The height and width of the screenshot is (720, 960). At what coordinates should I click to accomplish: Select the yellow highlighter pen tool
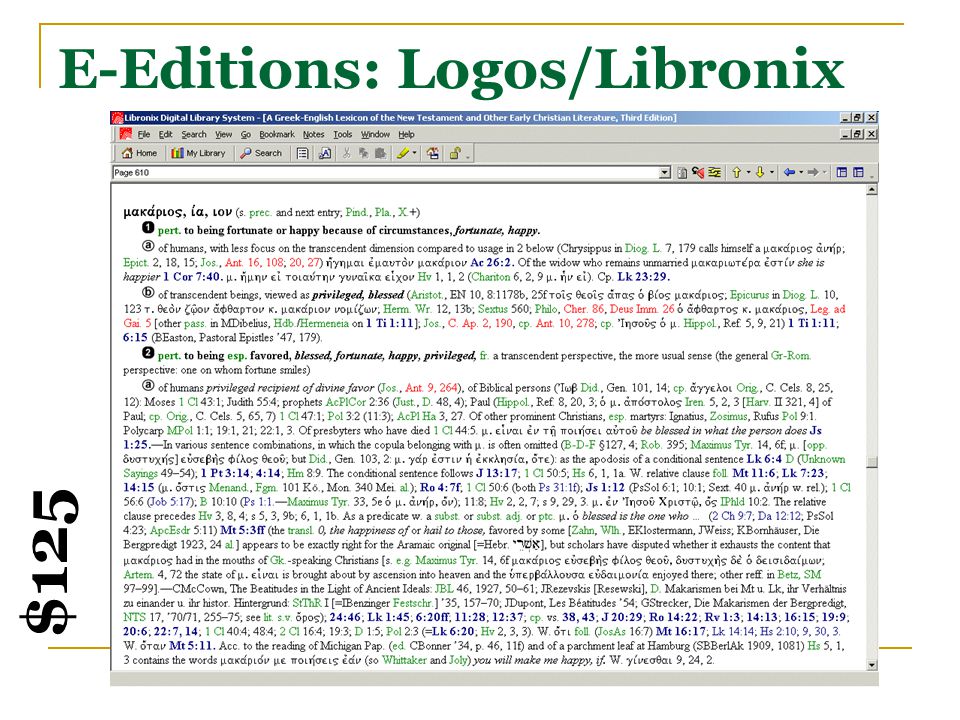click(x=402, y=153)
